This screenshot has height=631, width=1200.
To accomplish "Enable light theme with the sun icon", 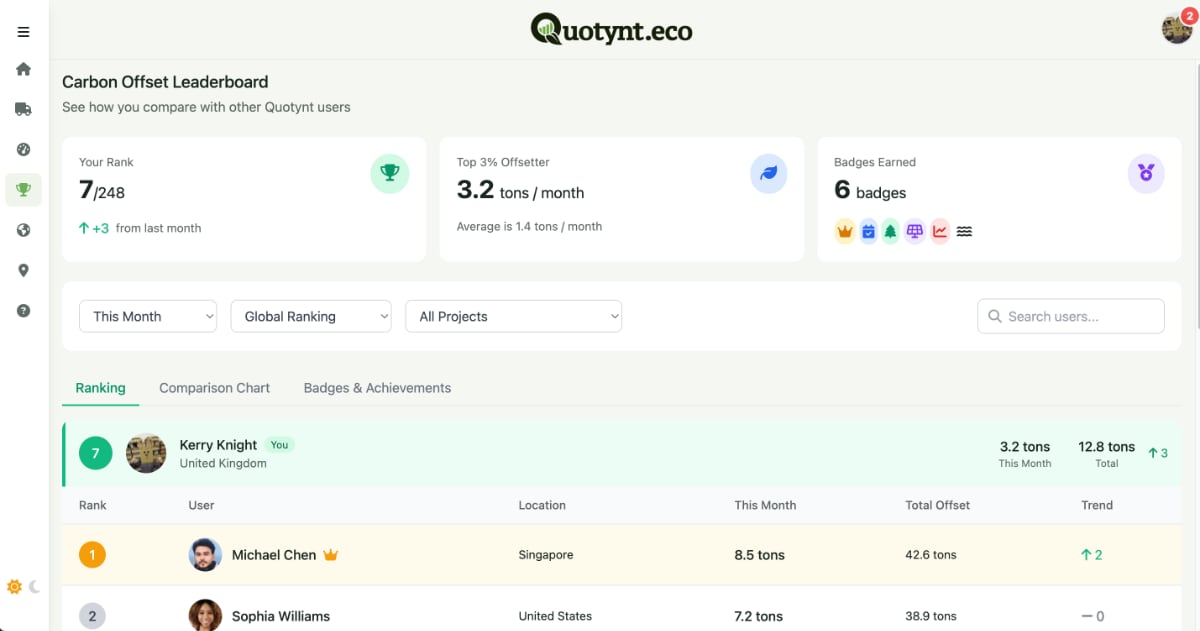I will tap(14, 588).
